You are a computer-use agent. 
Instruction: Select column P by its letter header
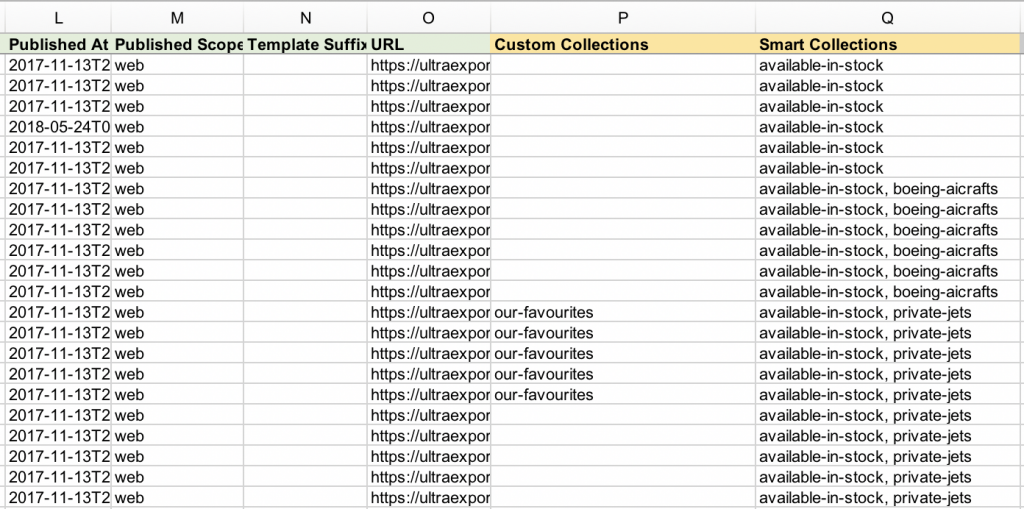click(x=623, y=18)
